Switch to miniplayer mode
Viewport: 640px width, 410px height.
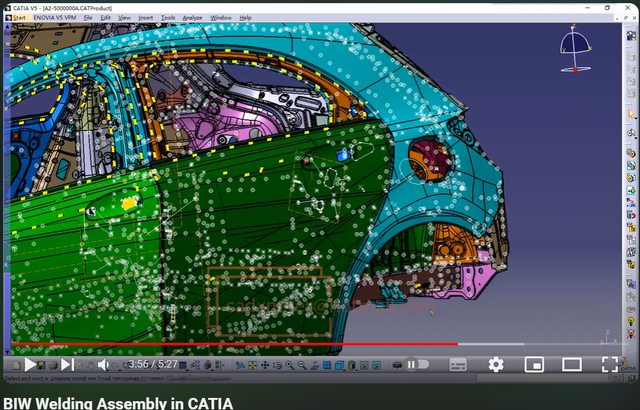point(533,365)
